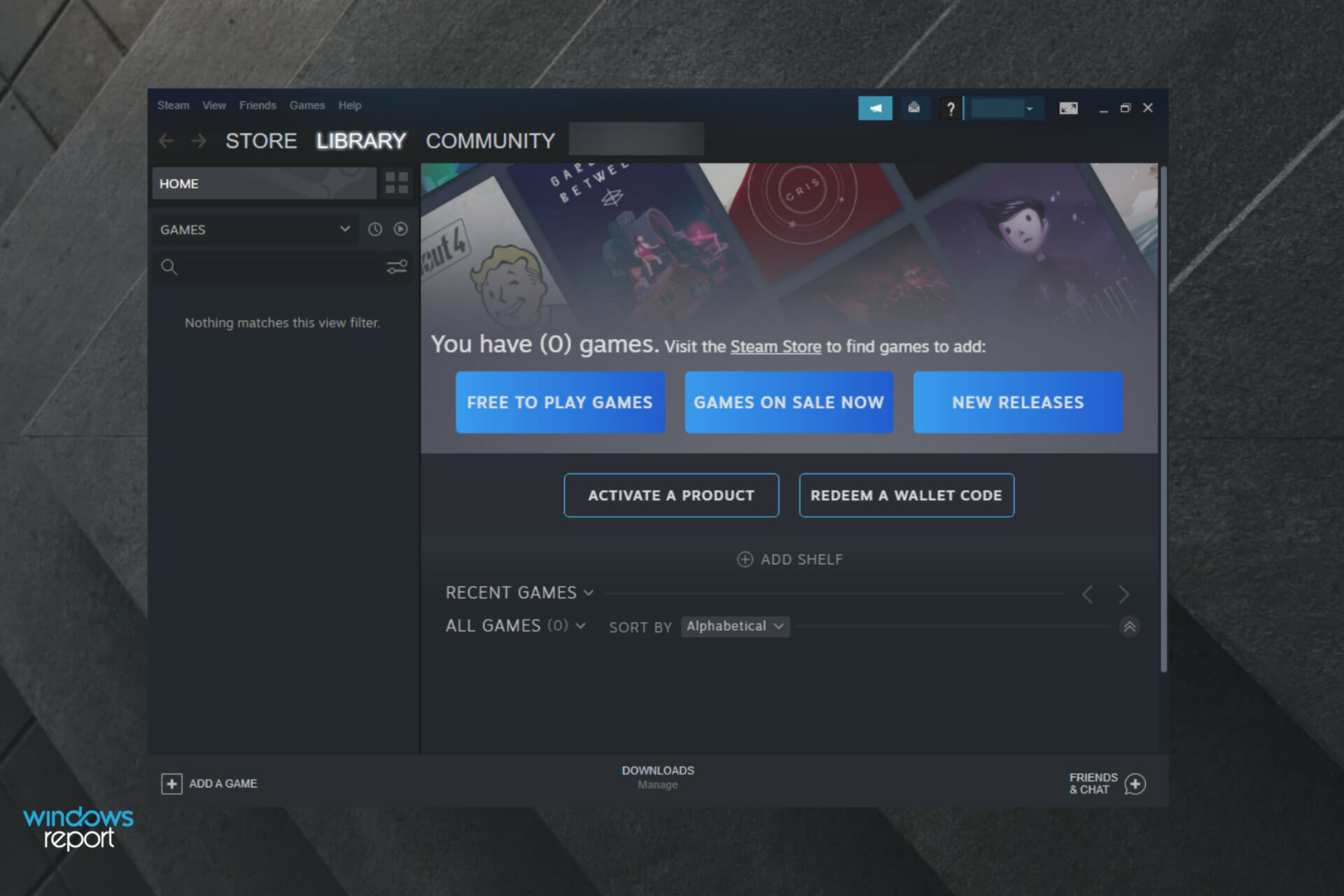Click the back navigation arrow icon
The image size is (1344, 896).
click(165, 139)
